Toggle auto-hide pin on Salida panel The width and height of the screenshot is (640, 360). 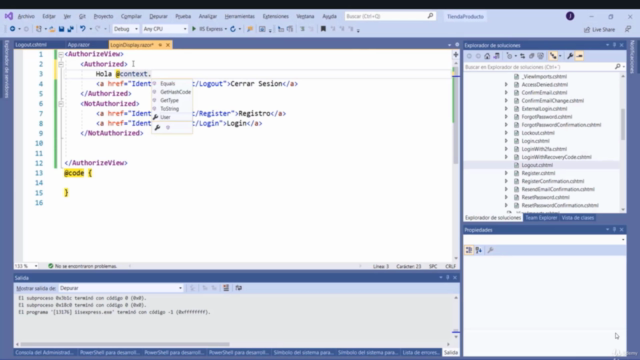coord(448,278)
